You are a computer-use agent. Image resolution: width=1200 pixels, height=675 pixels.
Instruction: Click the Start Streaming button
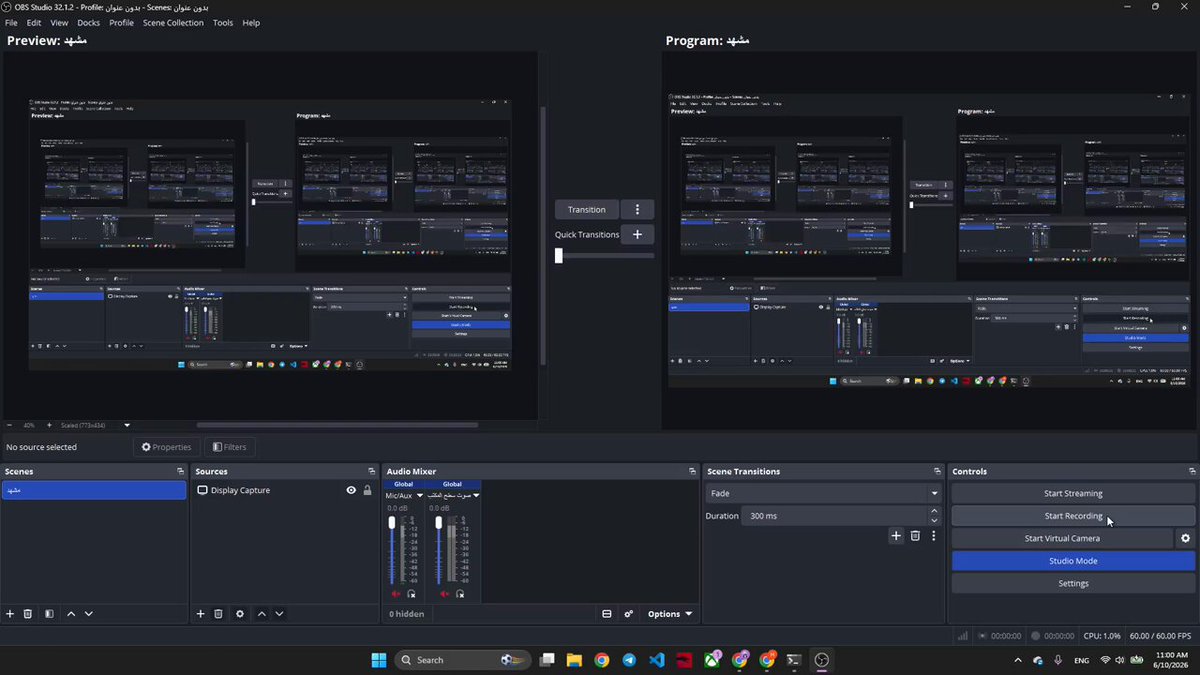coord(1073,493)
